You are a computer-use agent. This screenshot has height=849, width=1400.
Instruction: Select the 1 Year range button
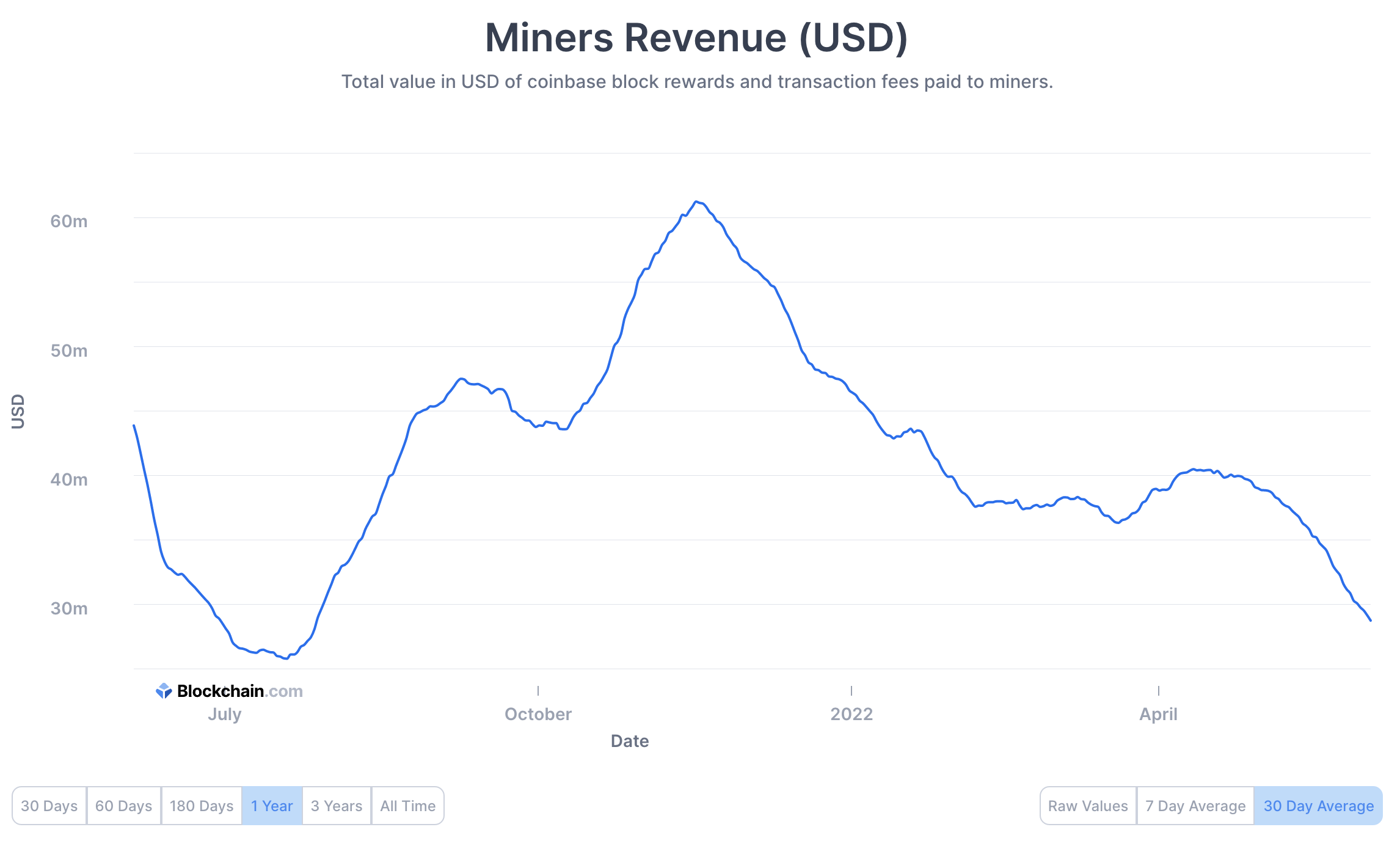[272, 806]
